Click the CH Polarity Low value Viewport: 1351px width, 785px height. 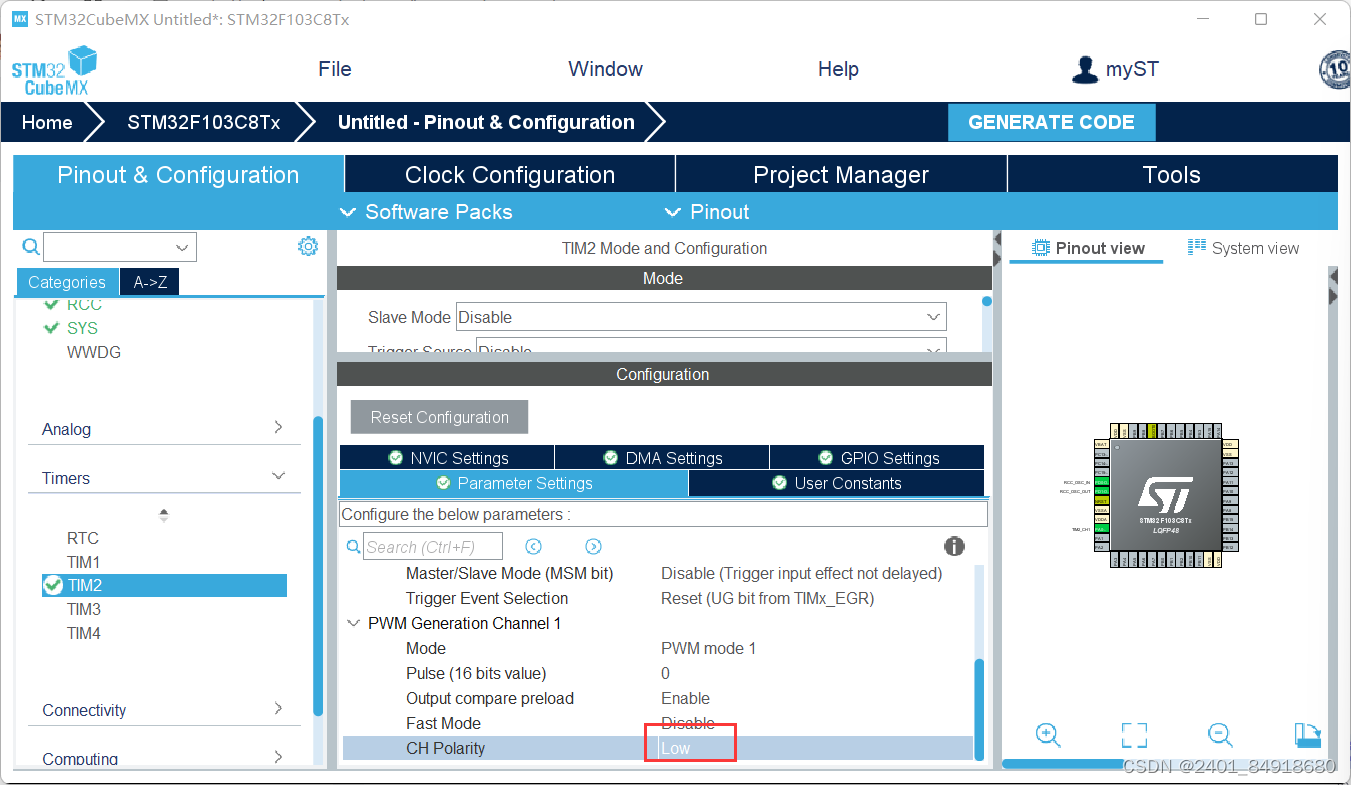pyautogui.click(x=676, y=748)
